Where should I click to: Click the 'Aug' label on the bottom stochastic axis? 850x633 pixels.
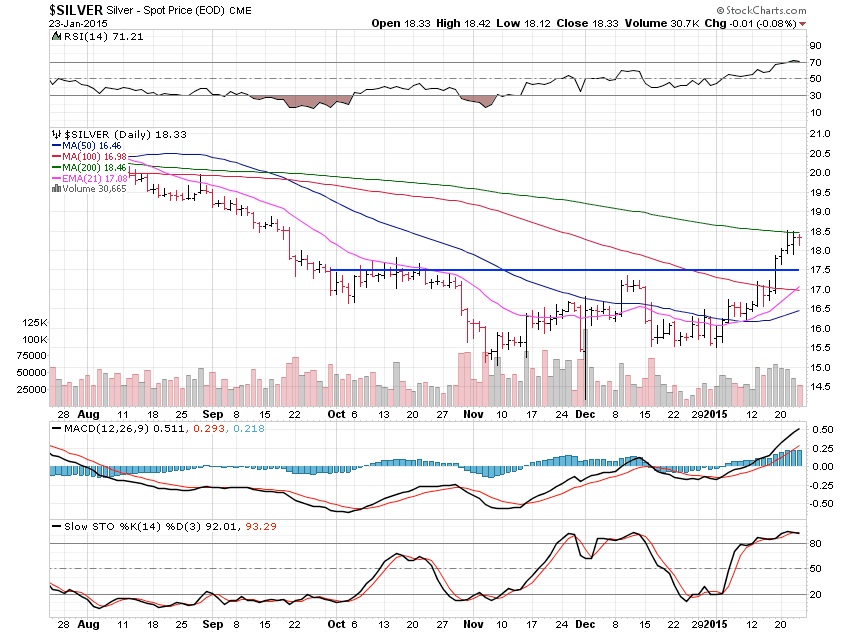[x=88, y=624]
